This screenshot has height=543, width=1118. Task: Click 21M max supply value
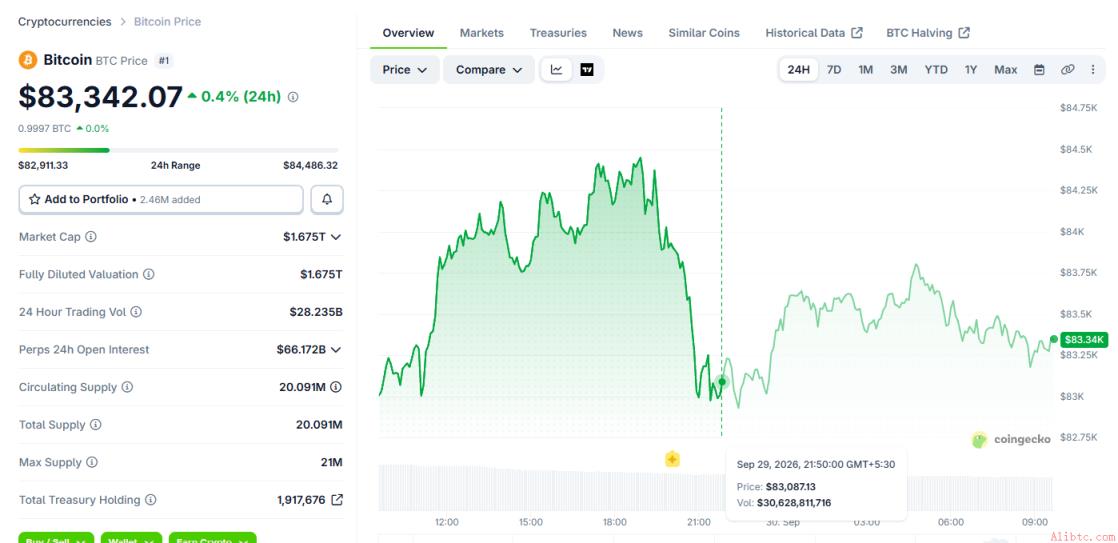(x=332, y=462)
